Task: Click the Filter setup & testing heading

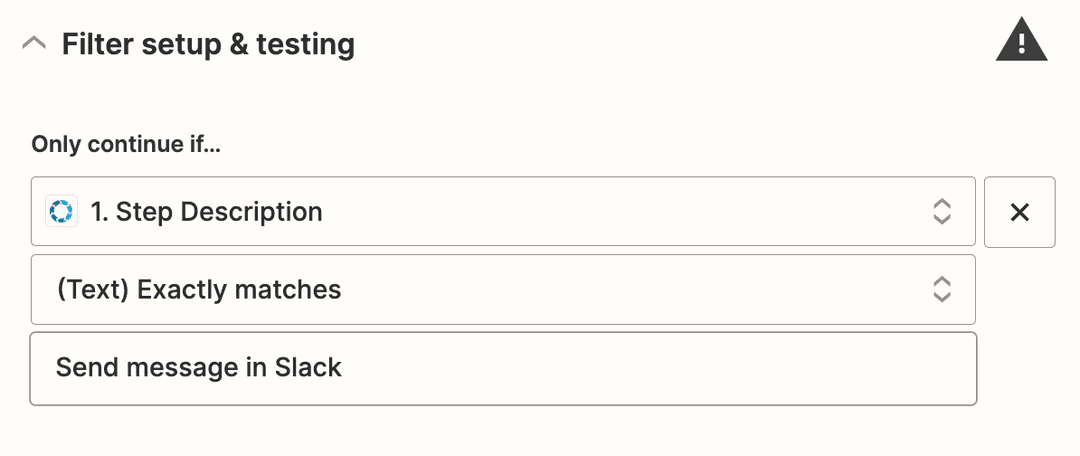Action: (208, 44)
